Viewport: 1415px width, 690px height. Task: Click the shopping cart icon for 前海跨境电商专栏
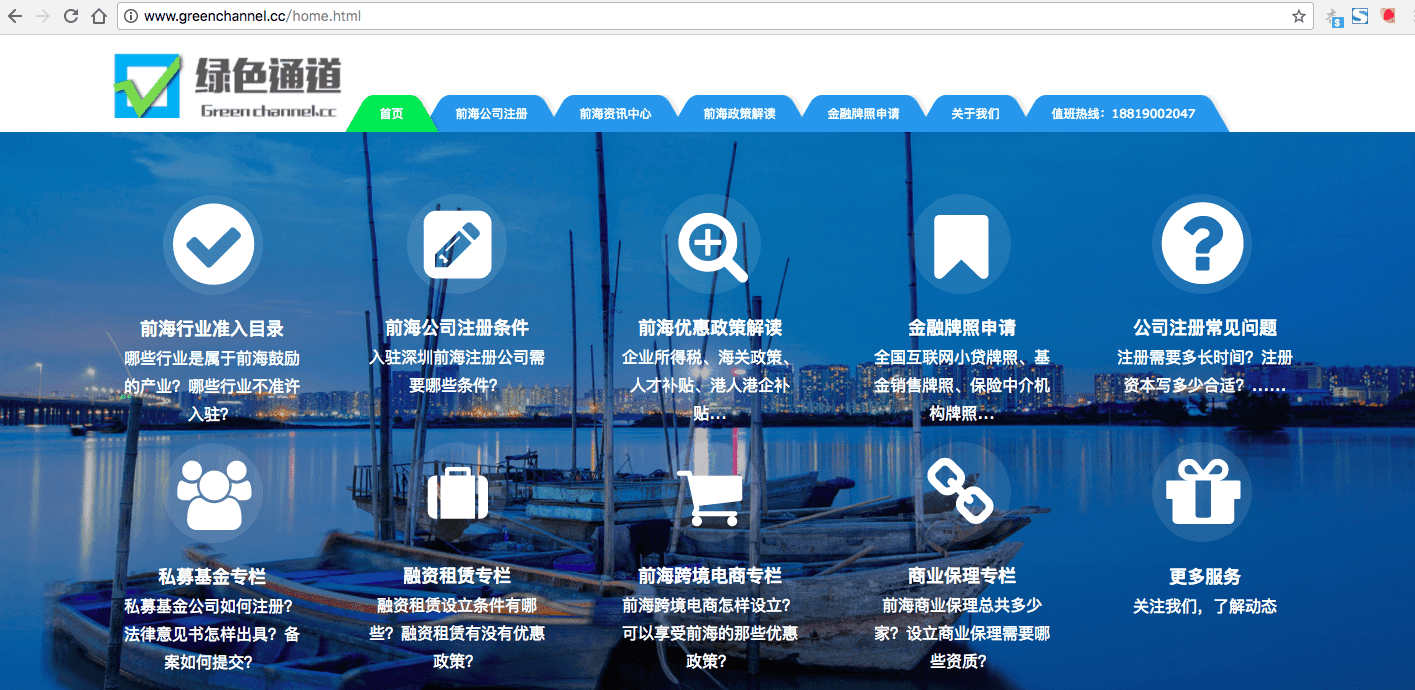(711, 493)
